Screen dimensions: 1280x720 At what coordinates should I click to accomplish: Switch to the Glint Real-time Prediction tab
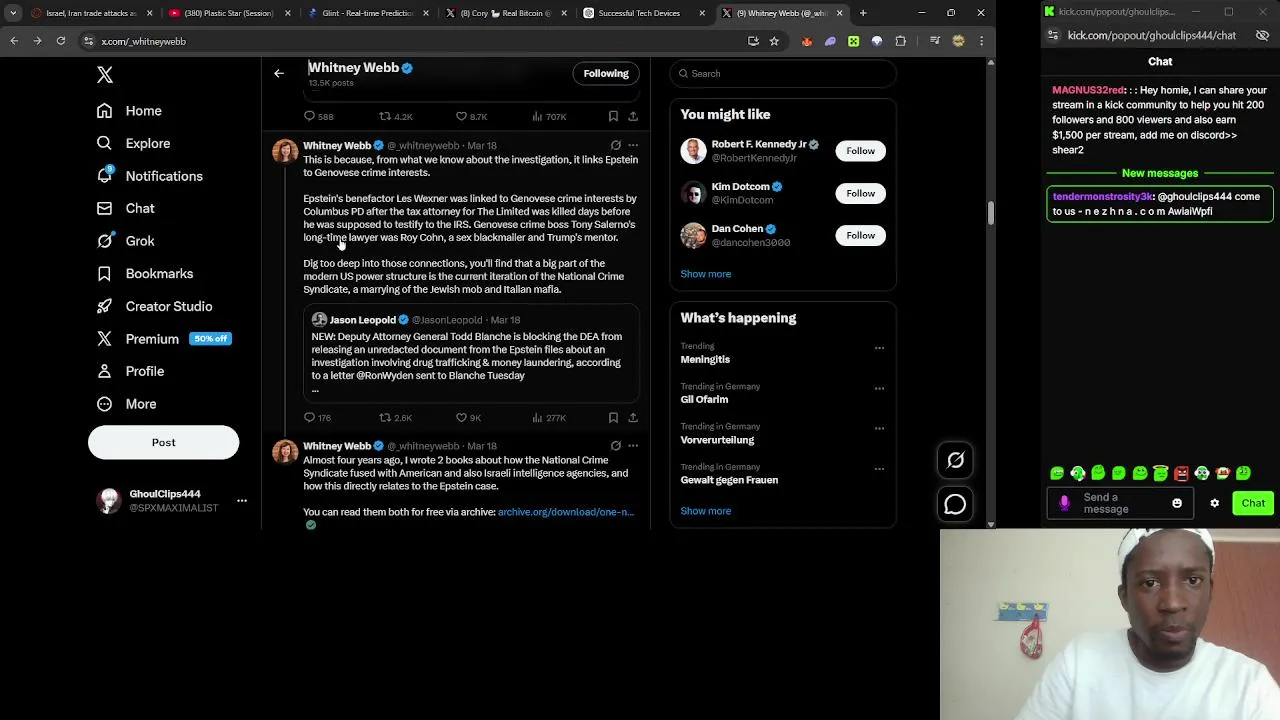pos(368,13)
